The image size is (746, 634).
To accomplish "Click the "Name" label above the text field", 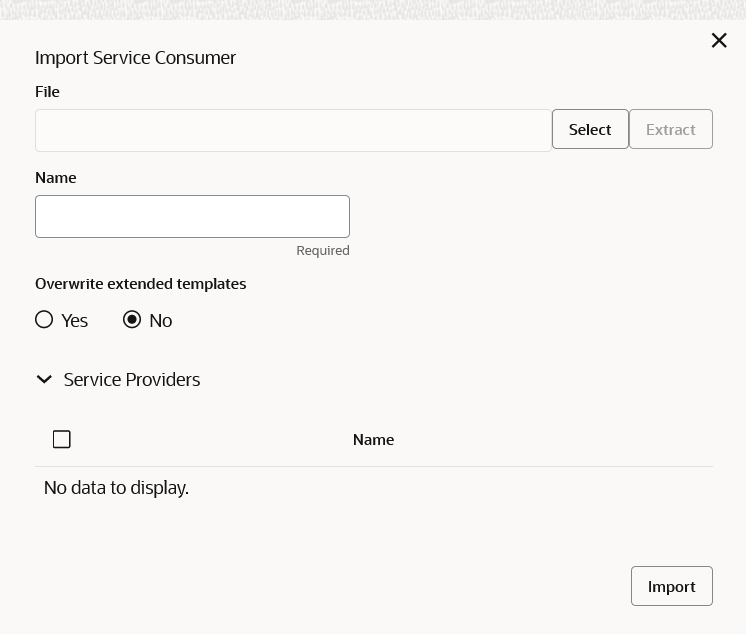I will click(56, 178).
